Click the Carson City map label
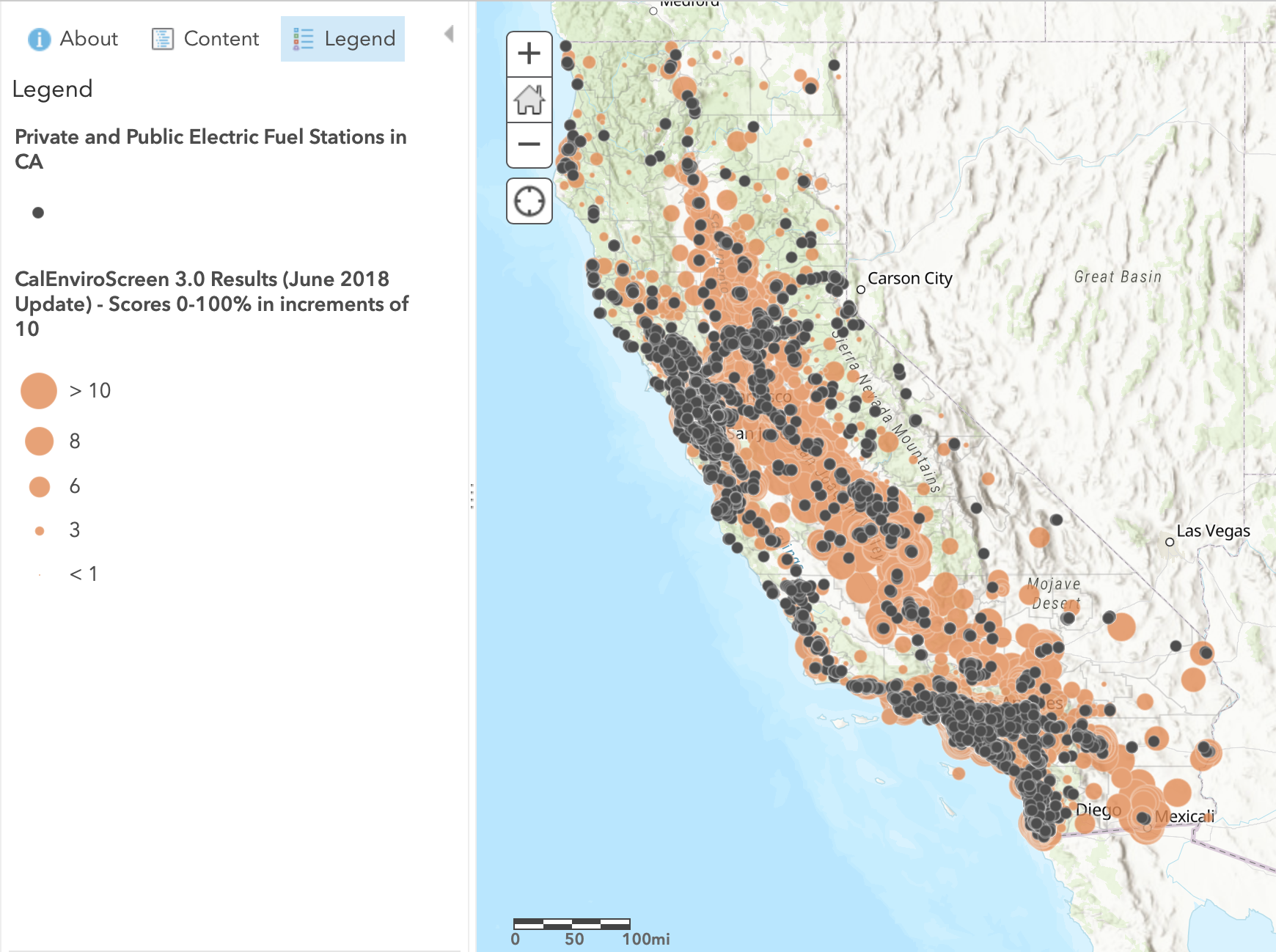Screen dimensions: 1276x952 (x=909, y=279)
